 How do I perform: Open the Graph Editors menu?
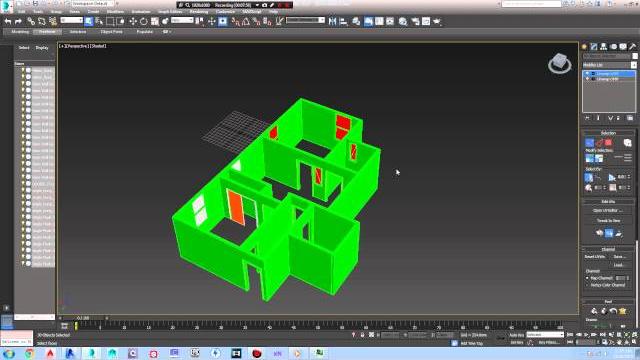pos(170,11)
